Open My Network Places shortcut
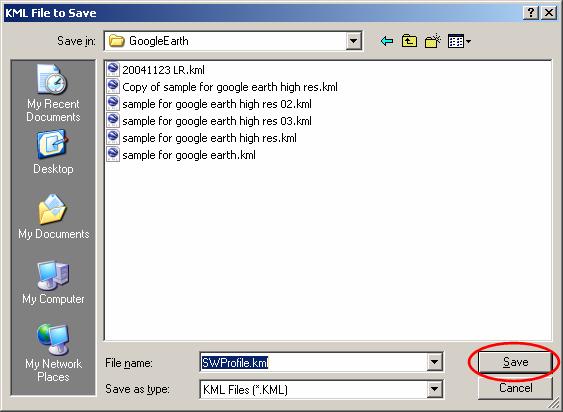This screenshot has height=412, width=563. pos(53,353)
